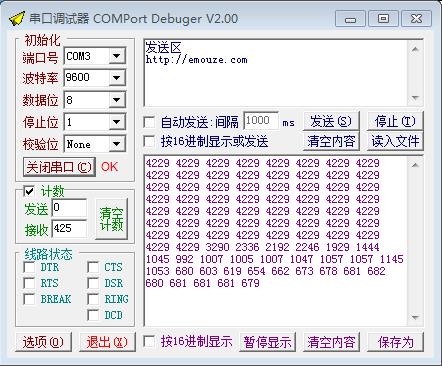The image size is (442, 366).
Task: Open the 端口号 COM3 dropdown
Action: (x=116, y=56)
